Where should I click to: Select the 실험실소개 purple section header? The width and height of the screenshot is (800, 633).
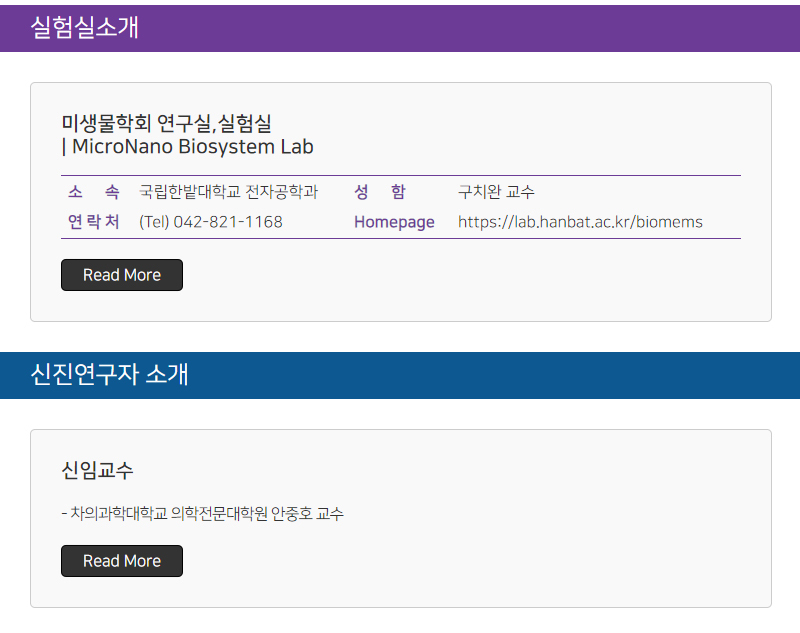(x=400, y=29)
